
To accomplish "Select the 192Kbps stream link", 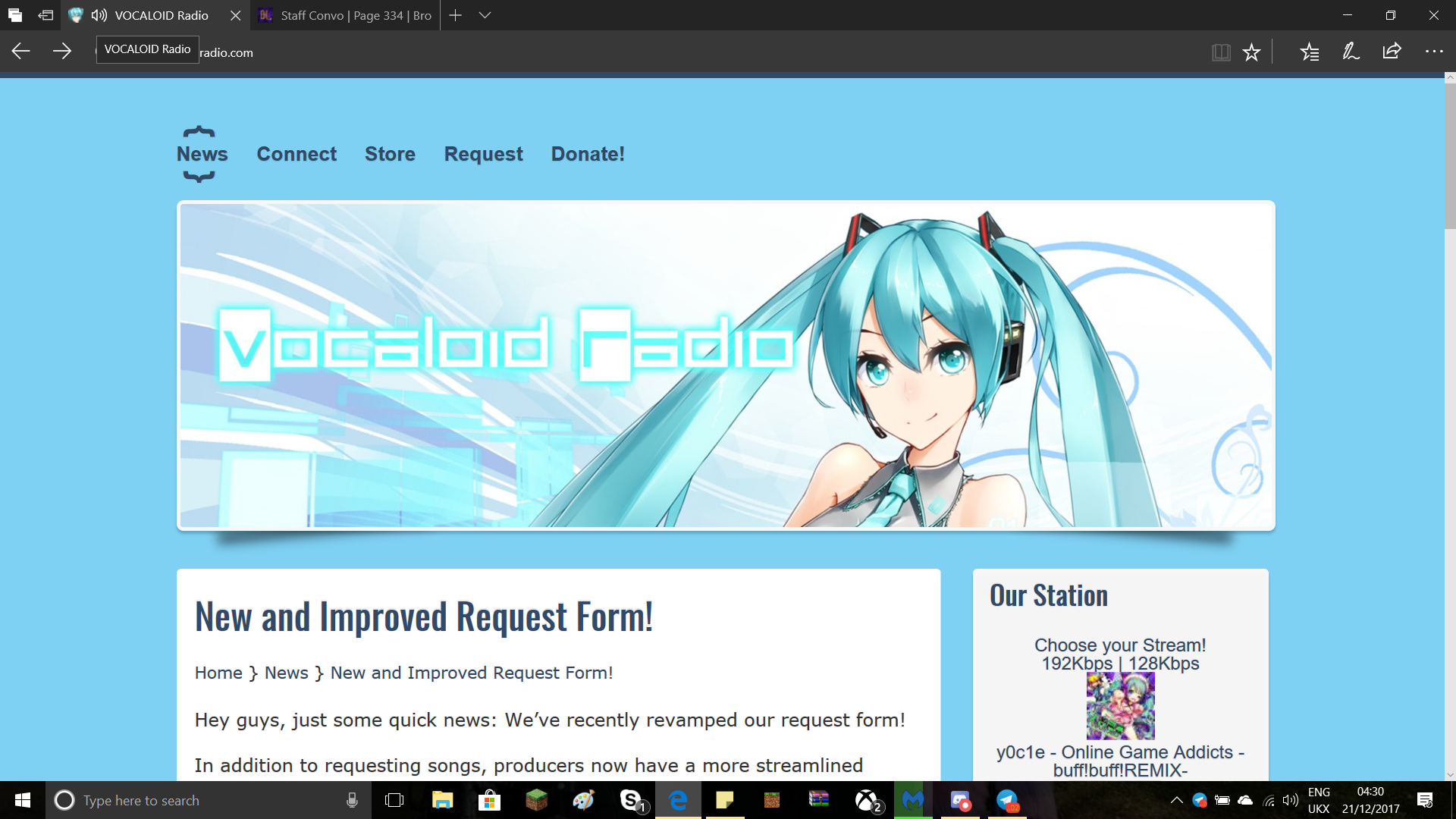I will pos(1077,664).
